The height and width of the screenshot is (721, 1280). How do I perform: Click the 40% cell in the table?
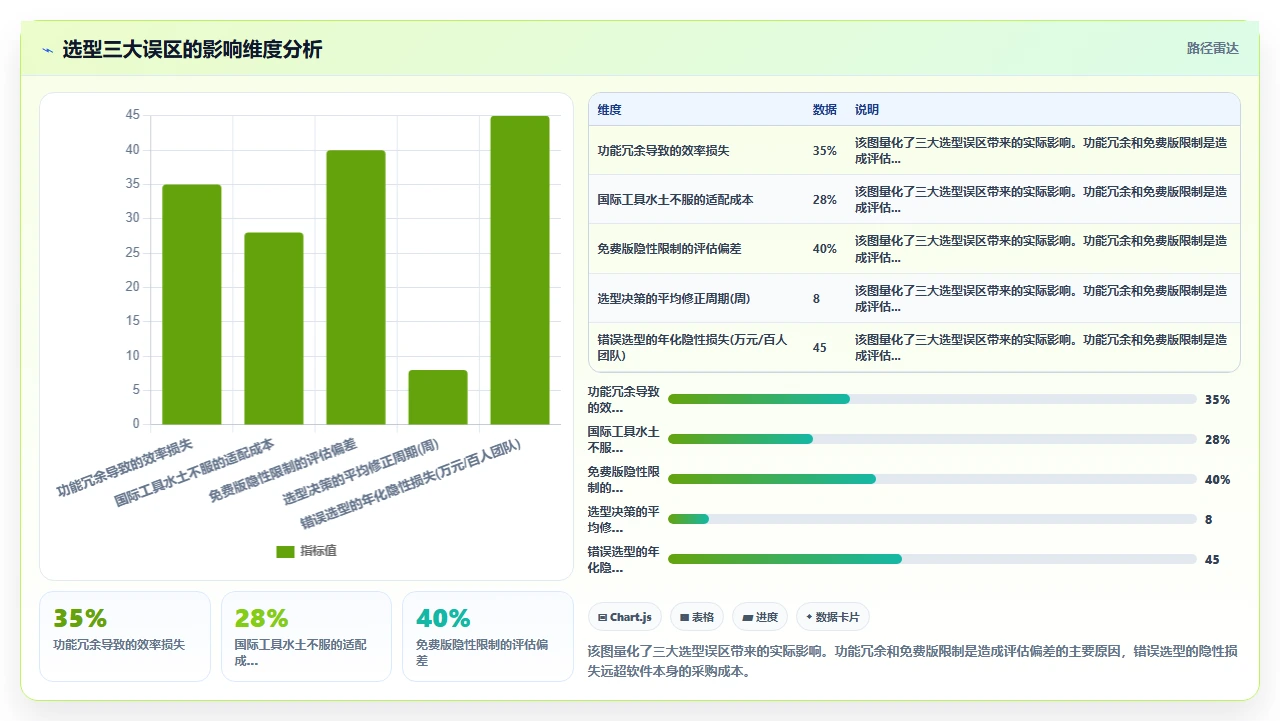tap(825, 249)
